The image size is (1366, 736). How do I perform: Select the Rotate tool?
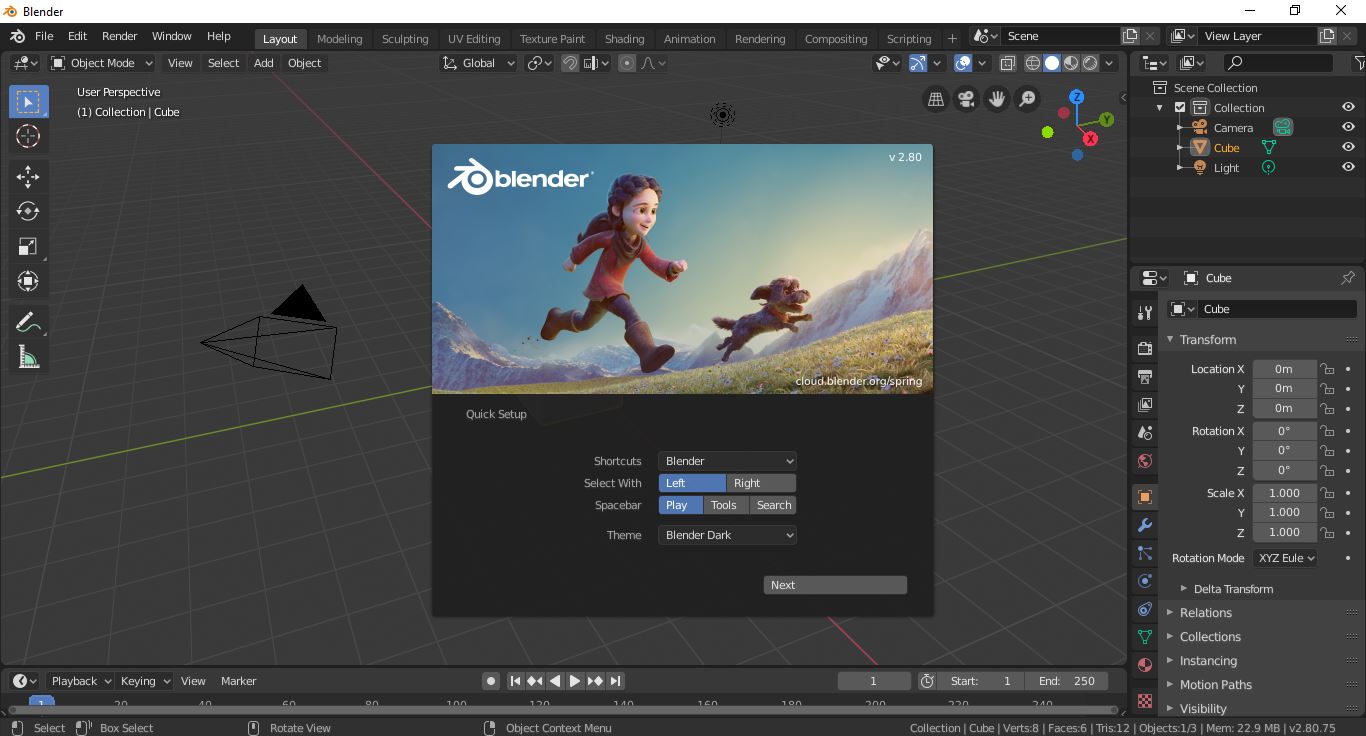pyautogui.click(x=28, y=211)
